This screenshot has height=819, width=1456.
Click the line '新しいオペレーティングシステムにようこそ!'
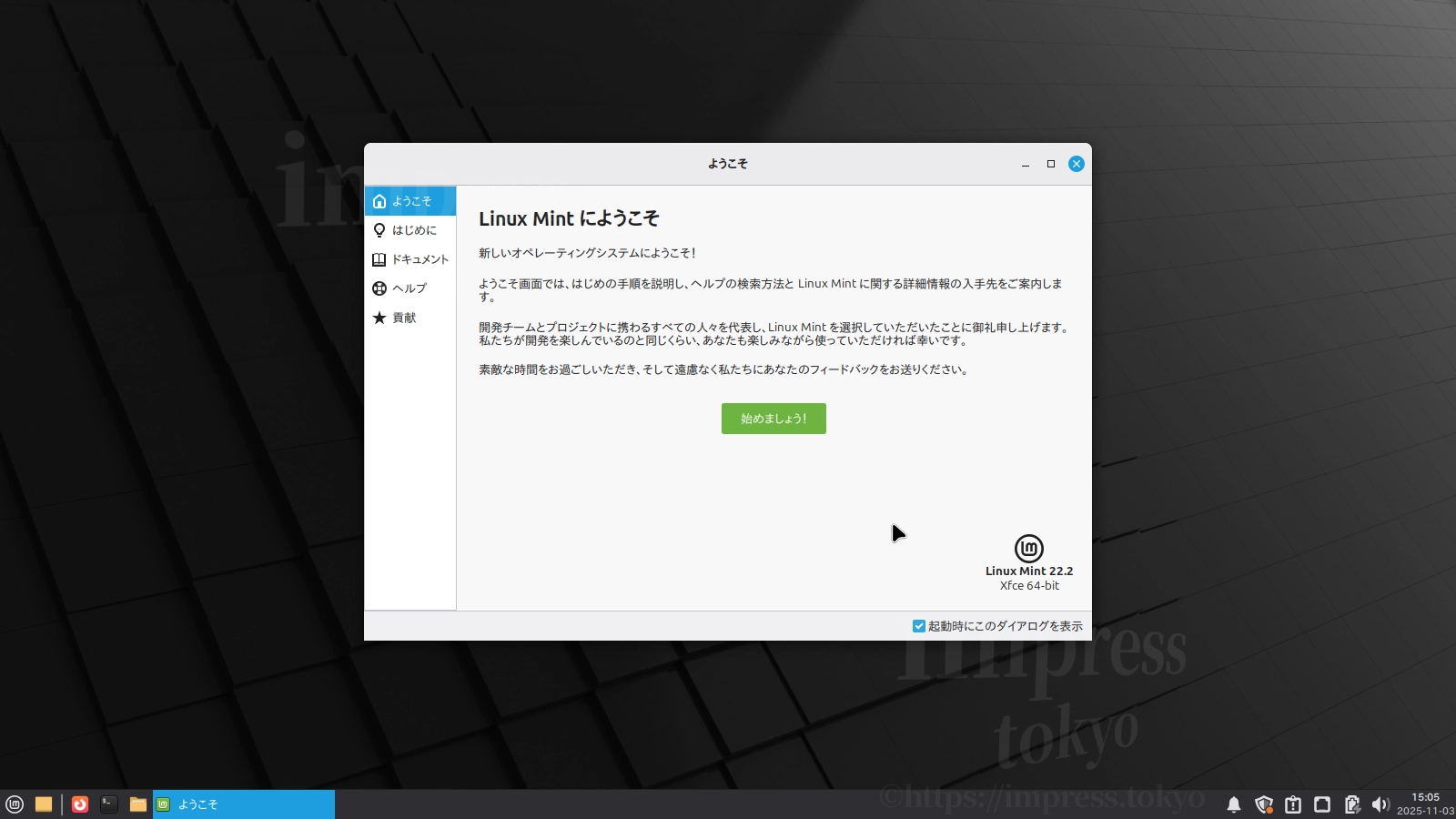point(587,253)
